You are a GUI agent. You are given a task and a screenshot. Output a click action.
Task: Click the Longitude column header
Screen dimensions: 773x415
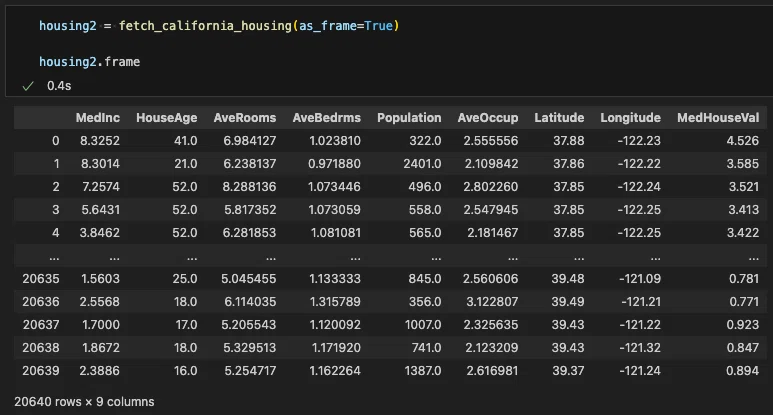coord(631,118)
